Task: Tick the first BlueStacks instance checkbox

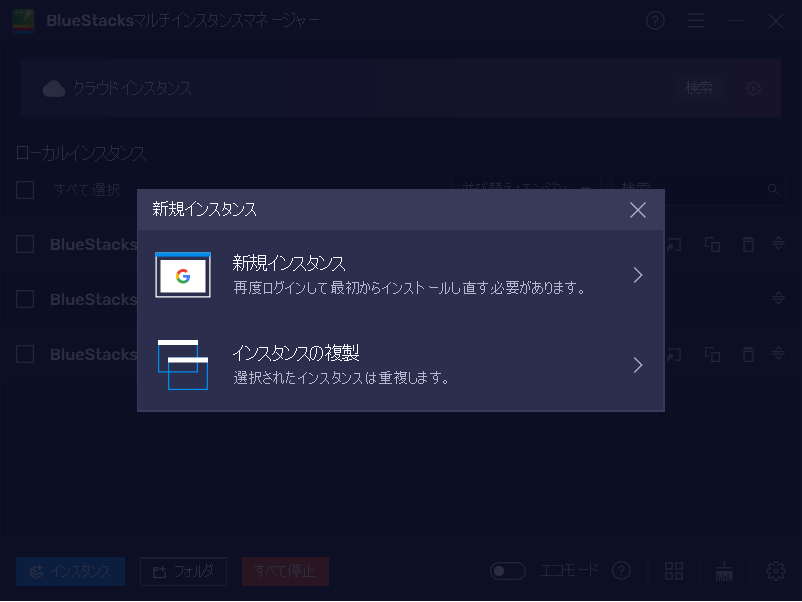Action: click(26, 245)
